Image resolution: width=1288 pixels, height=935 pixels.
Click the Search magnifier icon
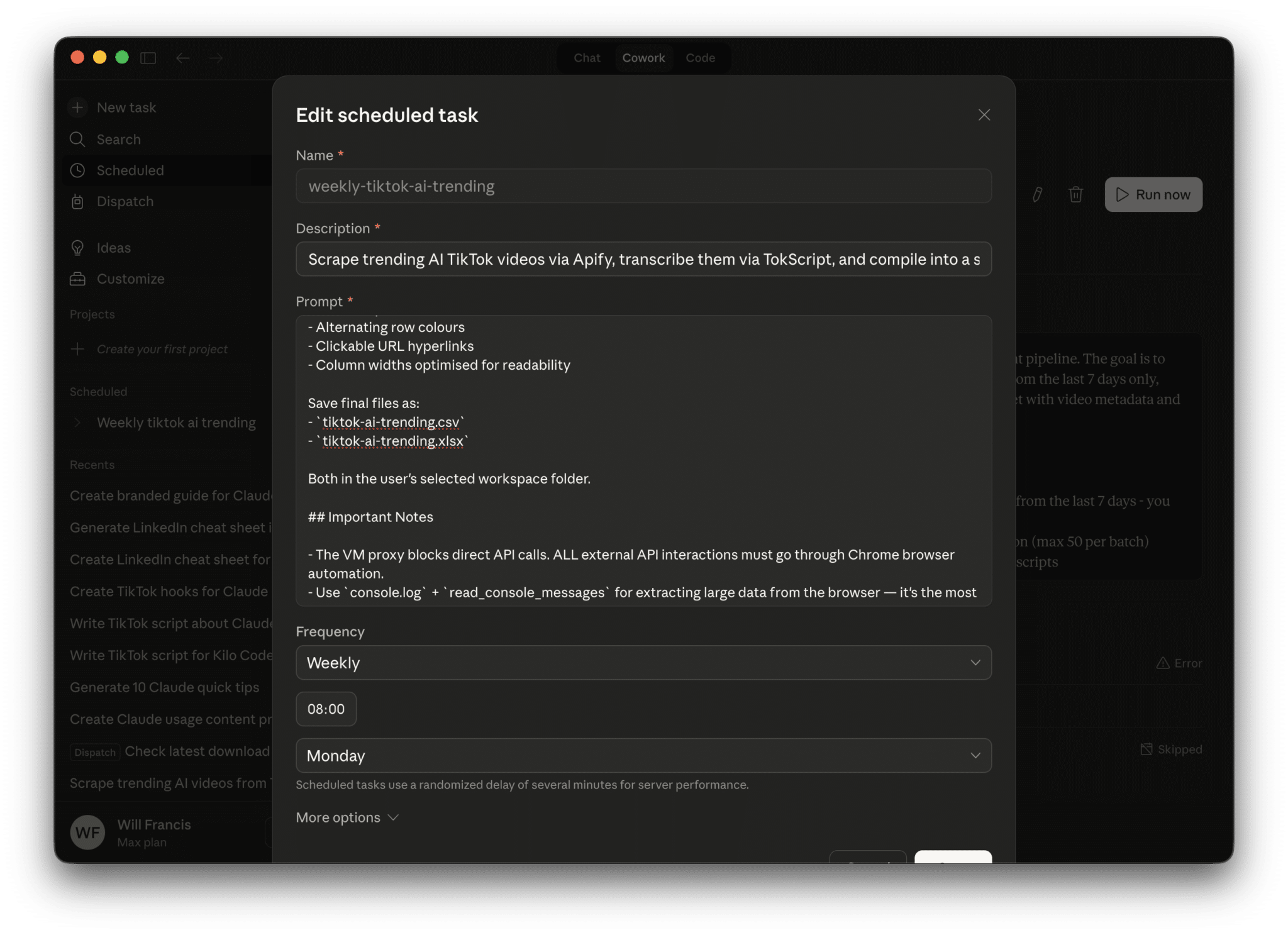(x=77, y=139)
